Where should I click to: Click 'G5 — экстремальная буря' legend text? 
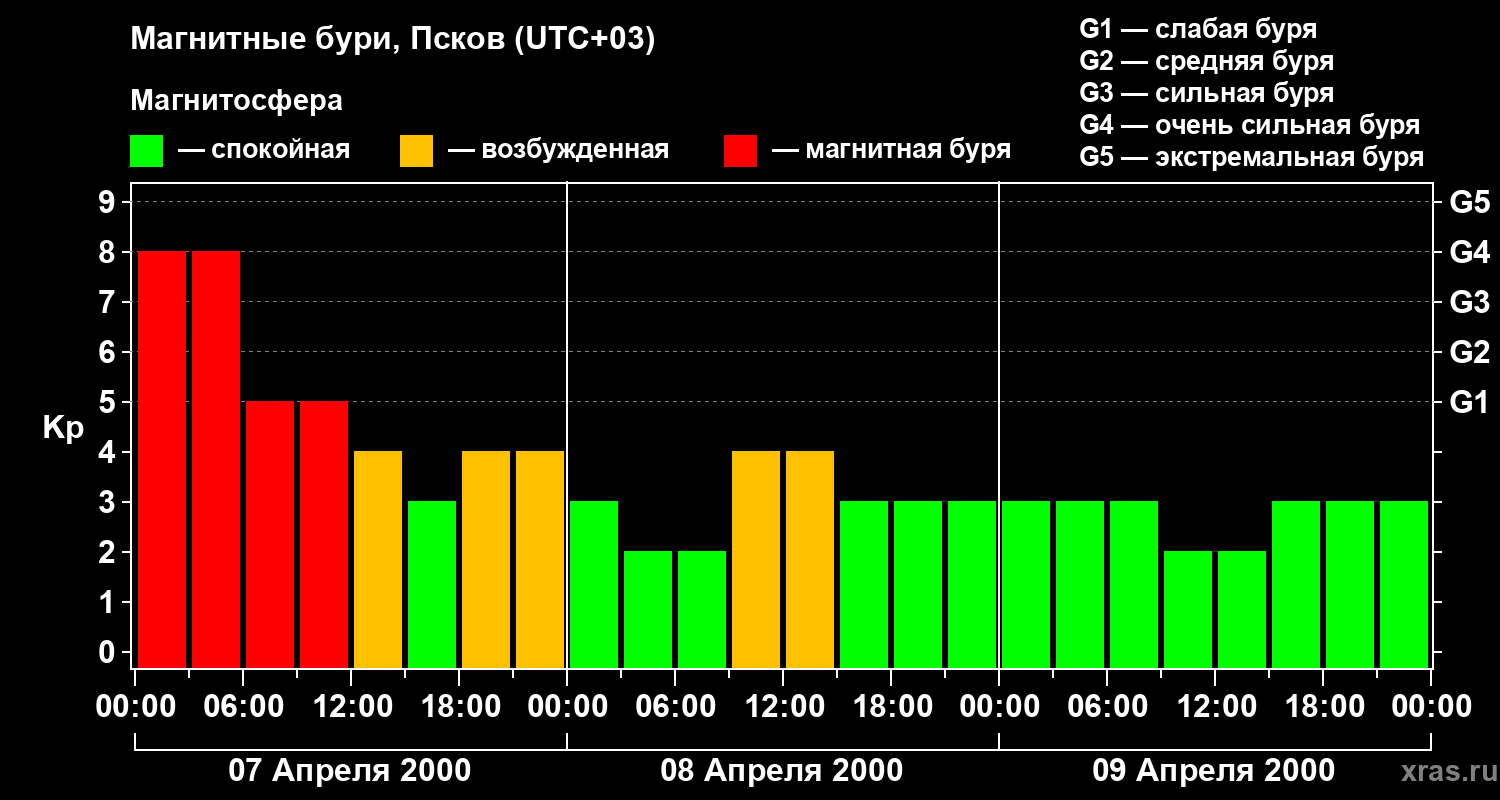[x=1251, y=158]
